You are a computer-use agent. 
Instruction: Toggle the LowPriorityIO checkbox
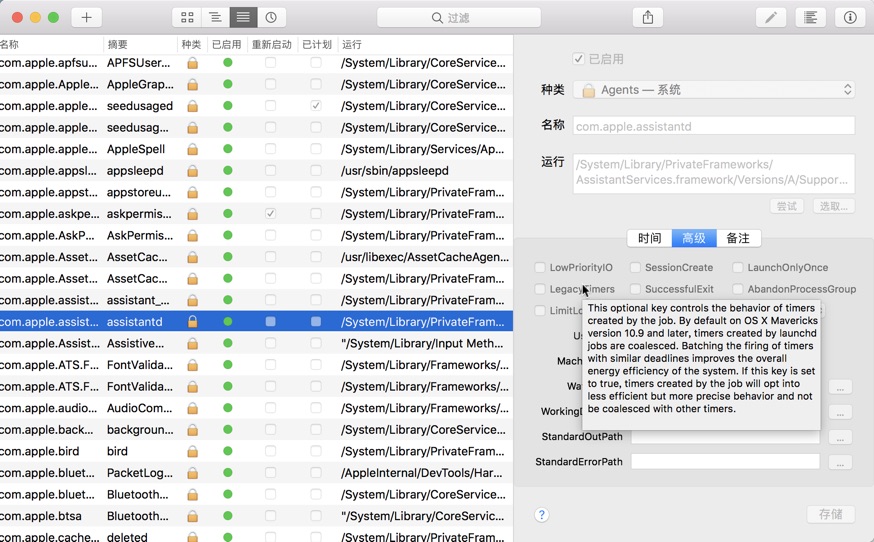pos(540,268)
